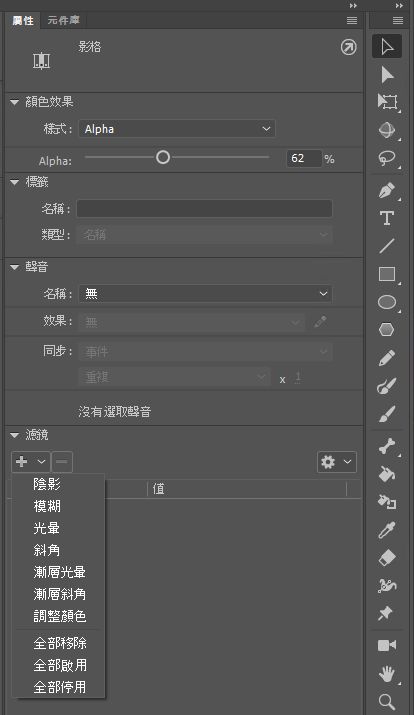Select the Oval tool
The image size is (414, 715).
click(x=387, y=302)
